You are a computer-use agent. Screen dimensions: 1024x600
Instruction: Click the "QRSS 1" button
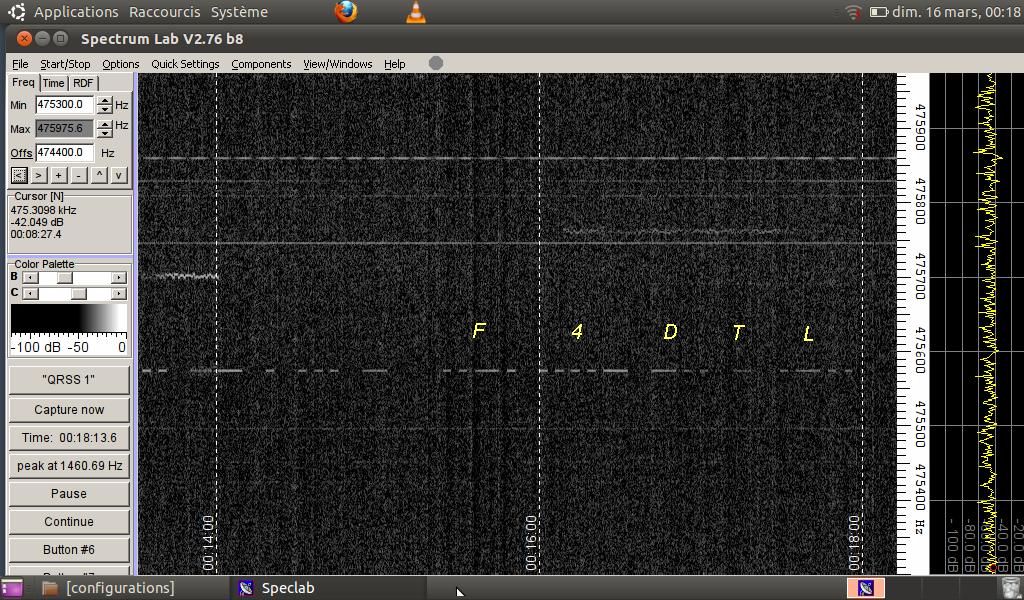point(69,380)
